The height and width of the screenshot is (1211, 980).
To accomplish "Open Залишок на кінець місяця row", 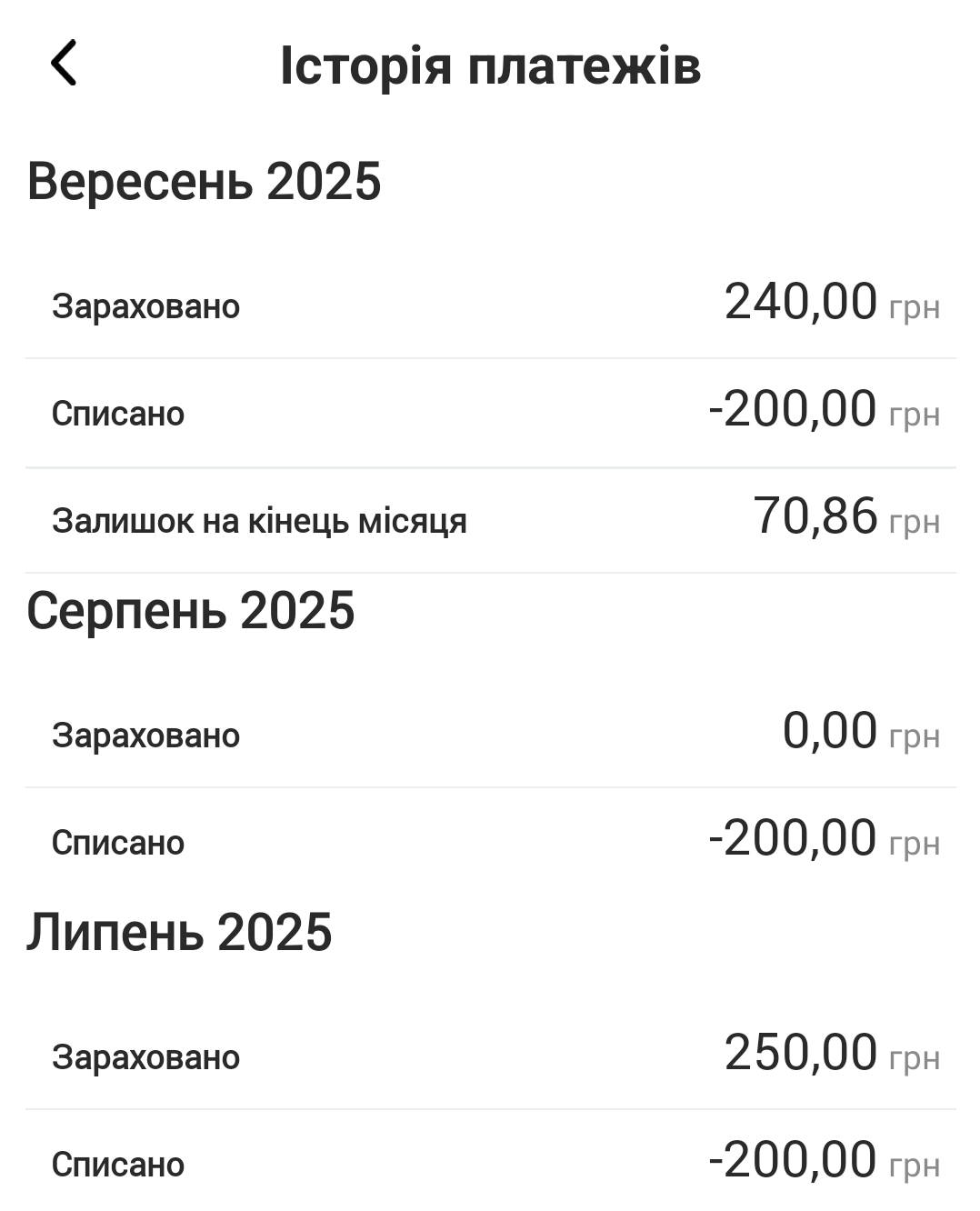I will tap(490, 521).
